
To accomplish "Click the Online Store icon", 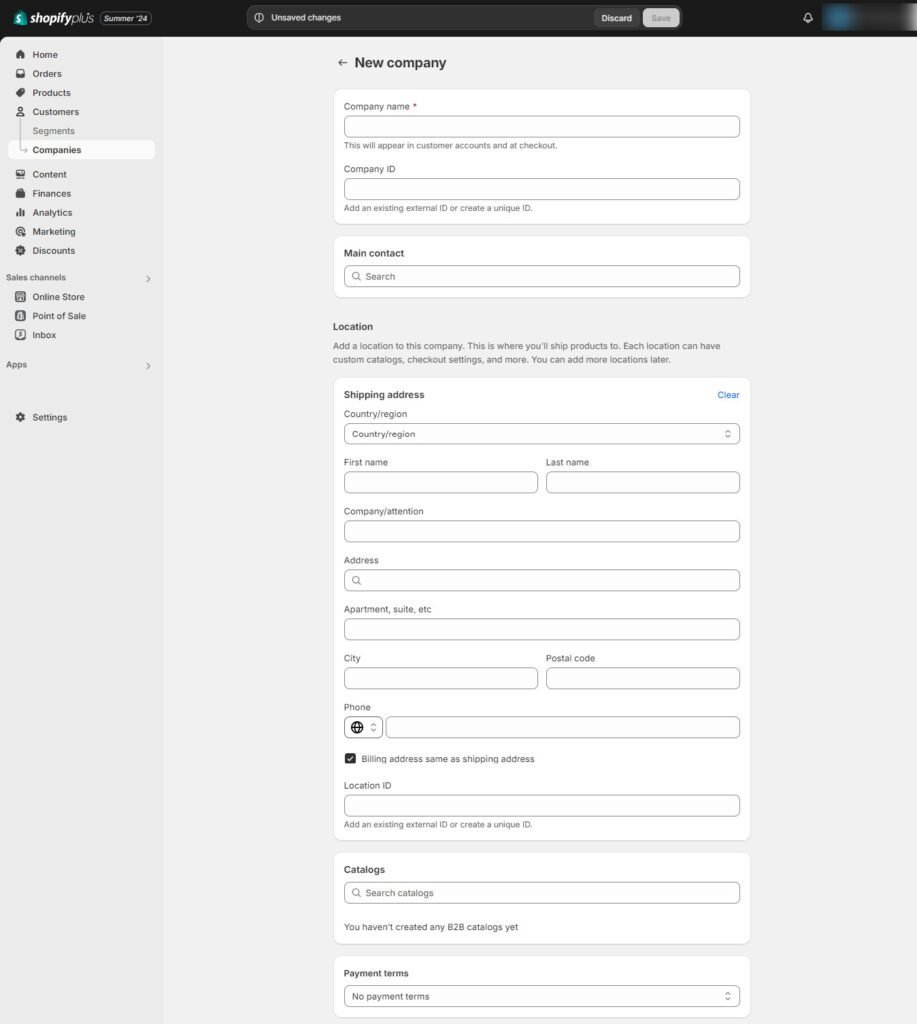I will 20,296.
